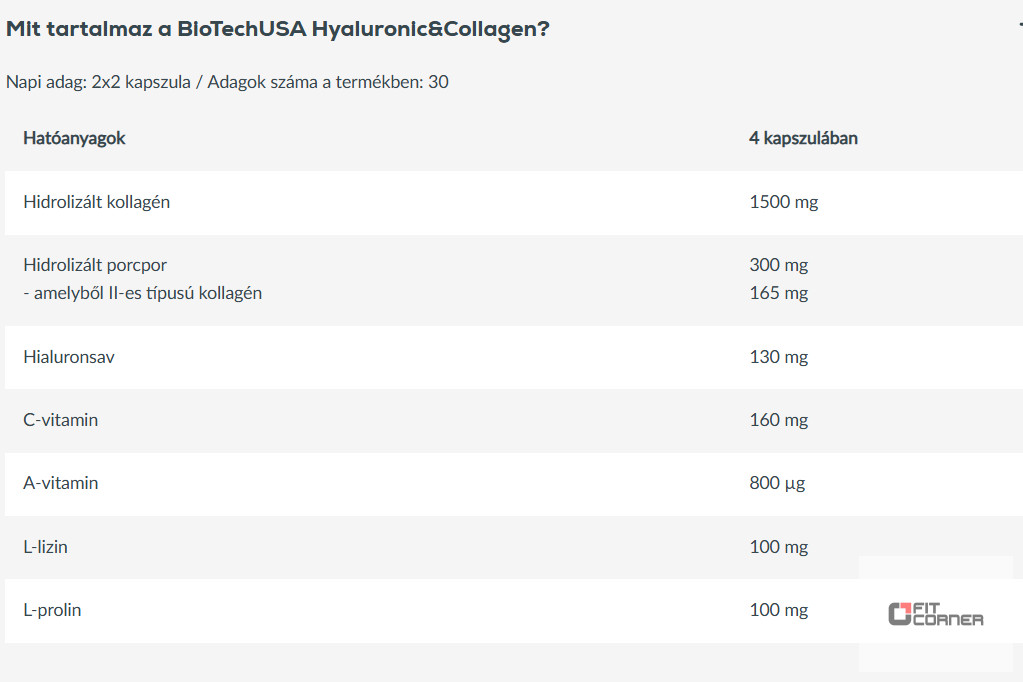Click the 4 kapszulában column header

point(803,138)
